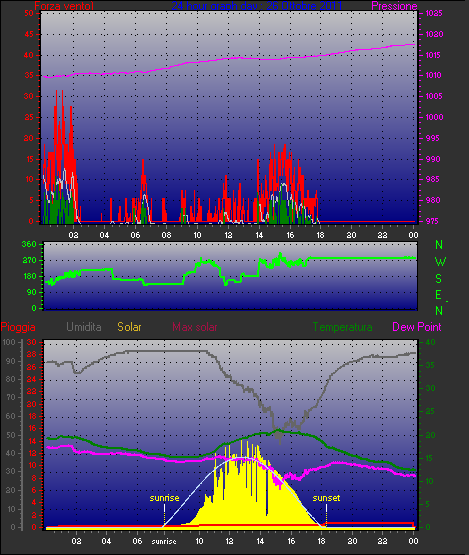Click the 1035 pressure axis value
469x555 pixels.
pyautogui.click(x=434, y=13)
